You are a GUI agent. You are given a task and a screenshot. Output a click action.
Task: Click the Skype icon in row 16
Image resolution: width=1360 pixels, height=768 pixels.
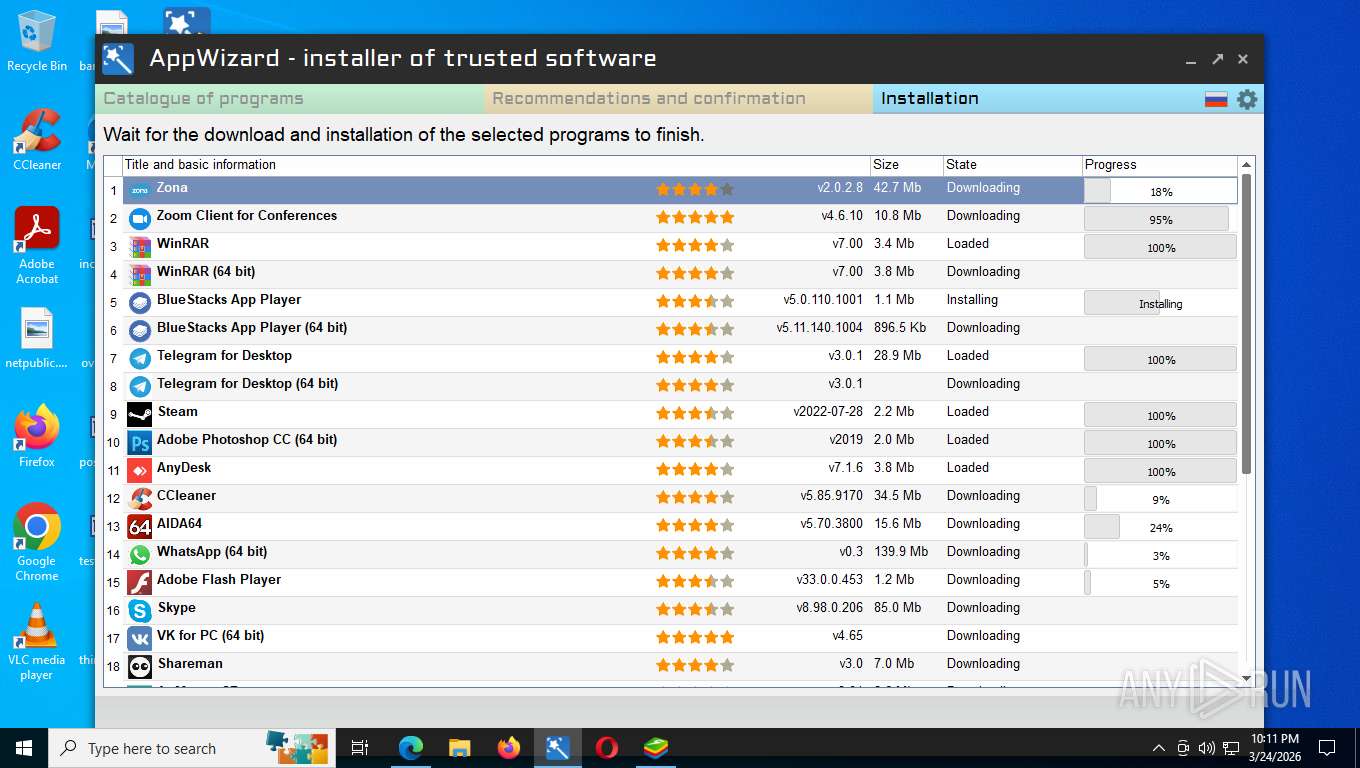pyautogui.click(x=139, y=610)
